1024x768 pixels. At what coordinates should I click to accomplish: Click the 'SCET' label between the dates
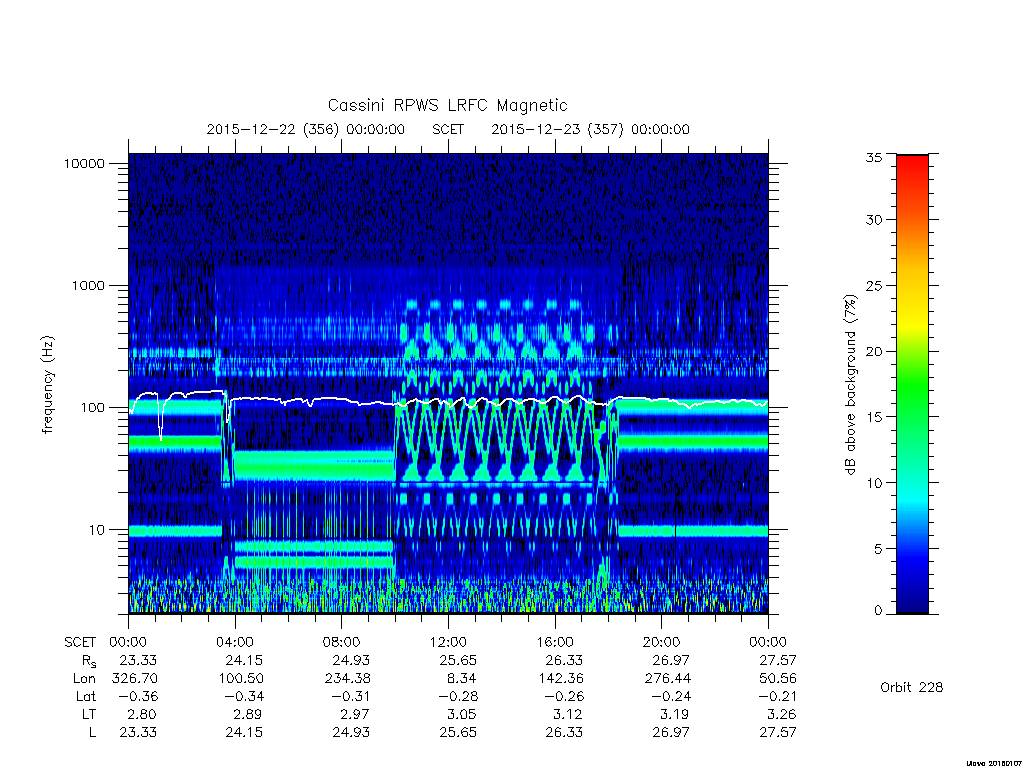448,129
